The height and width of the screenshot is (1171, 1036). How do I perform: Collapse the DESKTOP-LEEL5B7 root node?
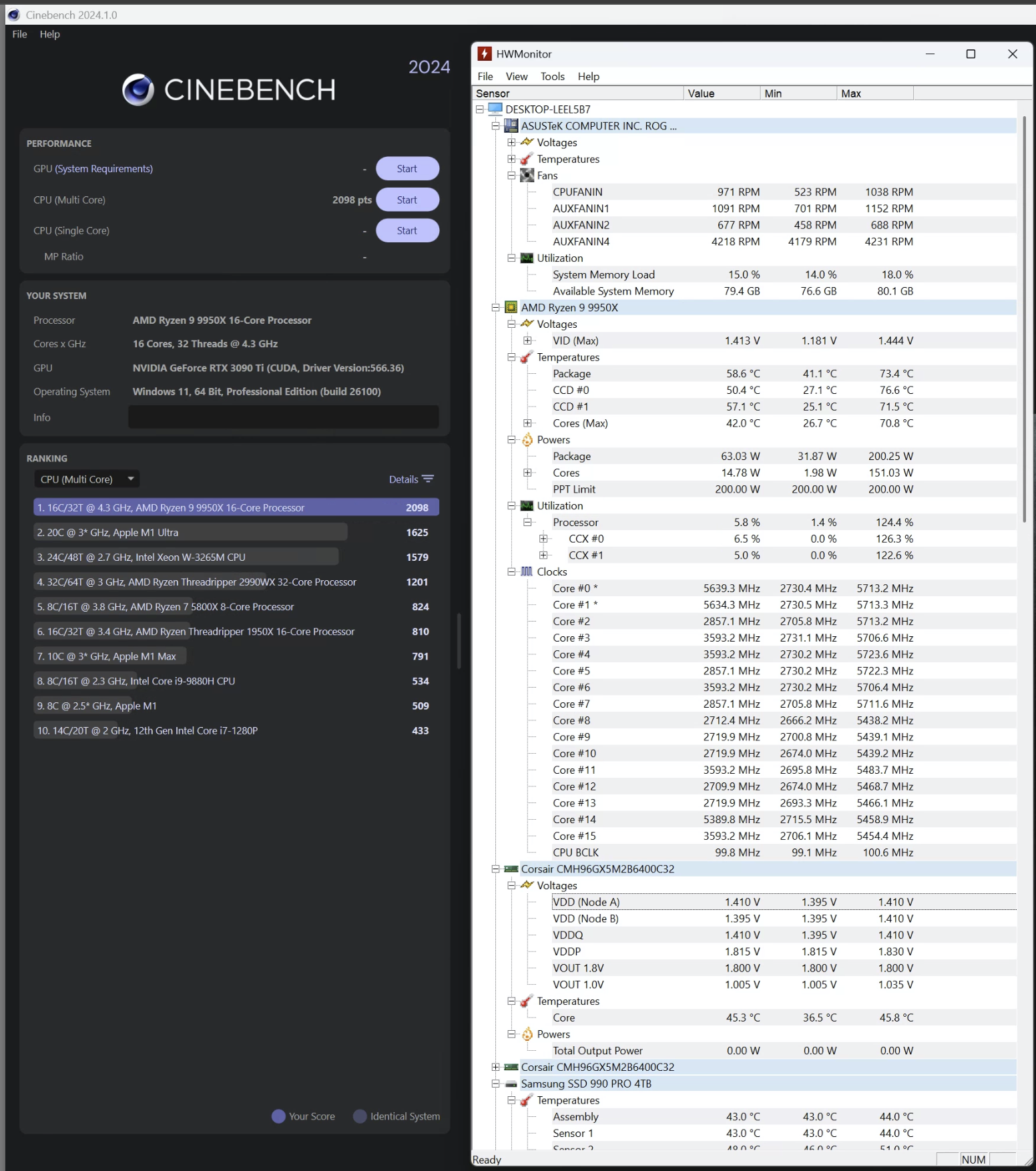(479, 109)
